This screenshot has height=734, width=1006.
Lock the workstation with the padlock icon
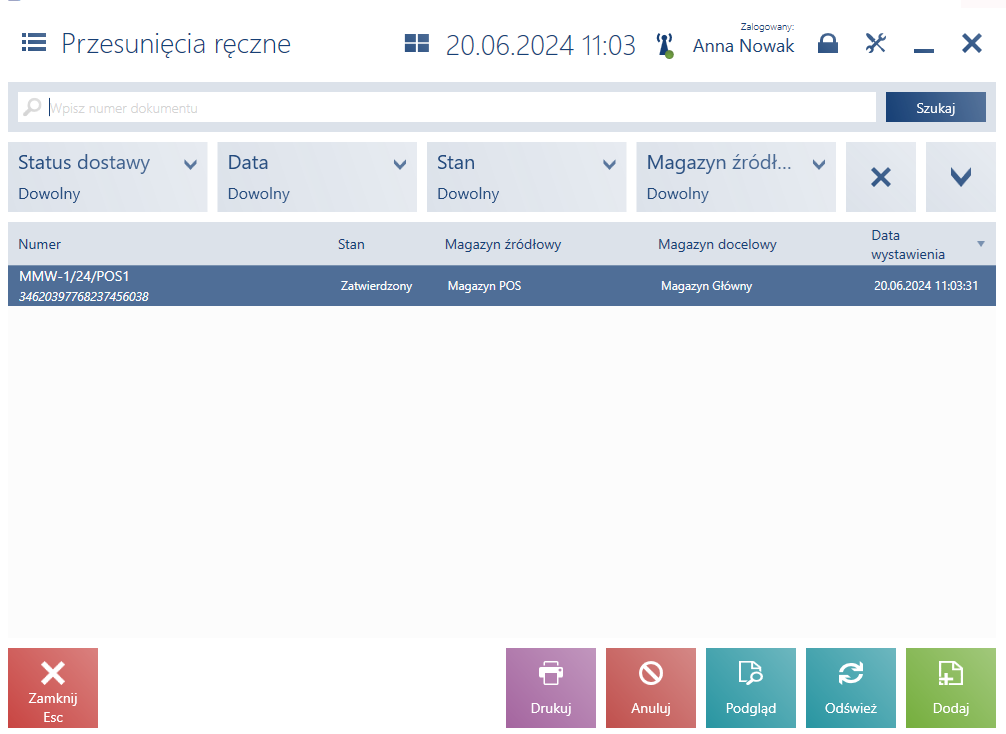pyautogui.click(x=828, y=43)
